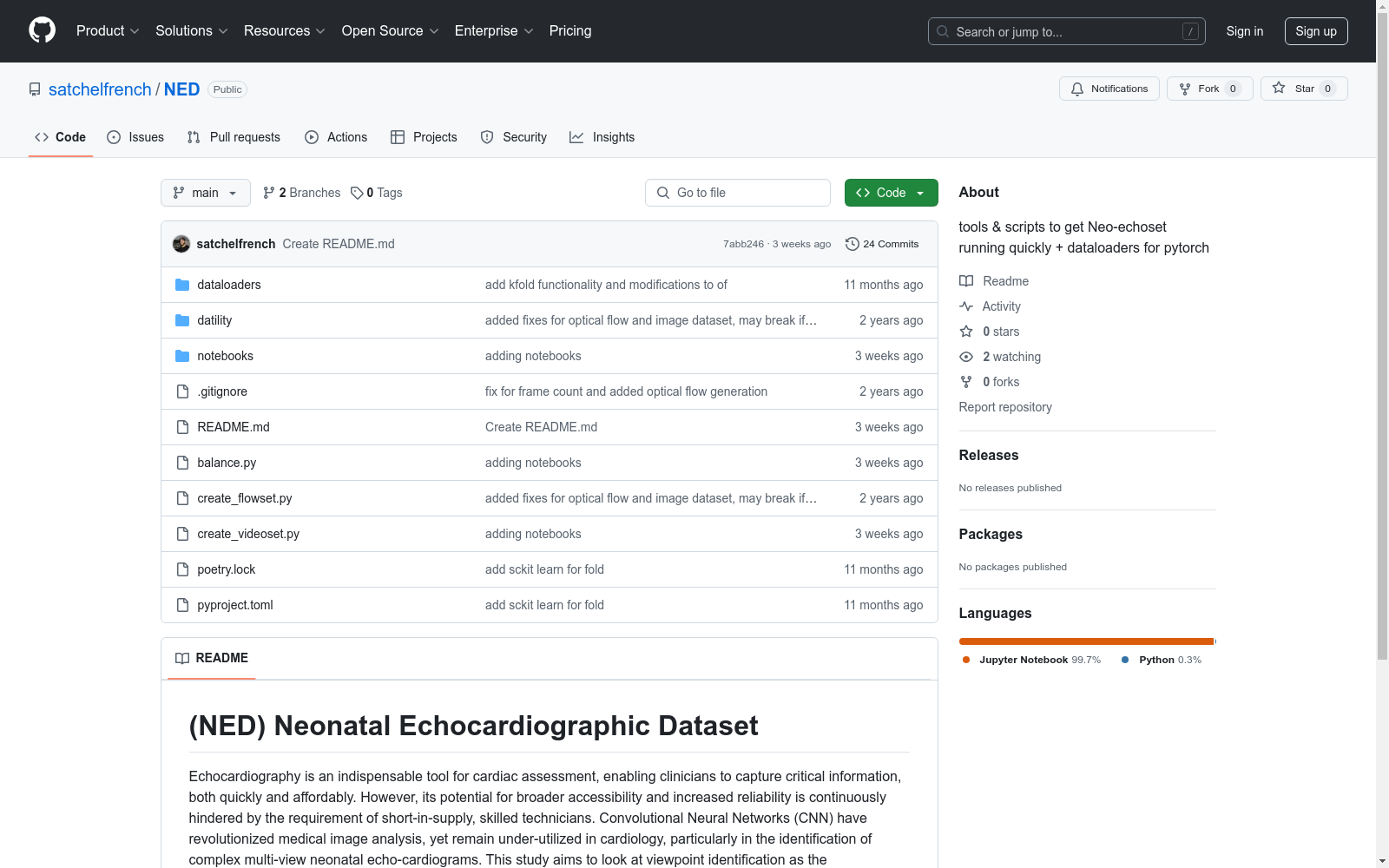Click the balance.py file icon
Viewport: 1389px width, 868px height.
point(182,463)
